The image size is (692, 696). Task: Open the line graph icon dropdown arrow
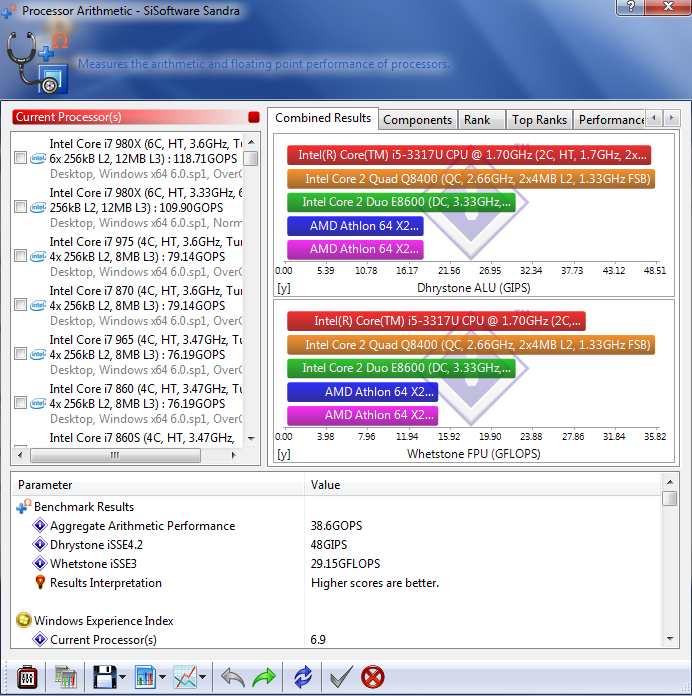(x=203, y=677)
